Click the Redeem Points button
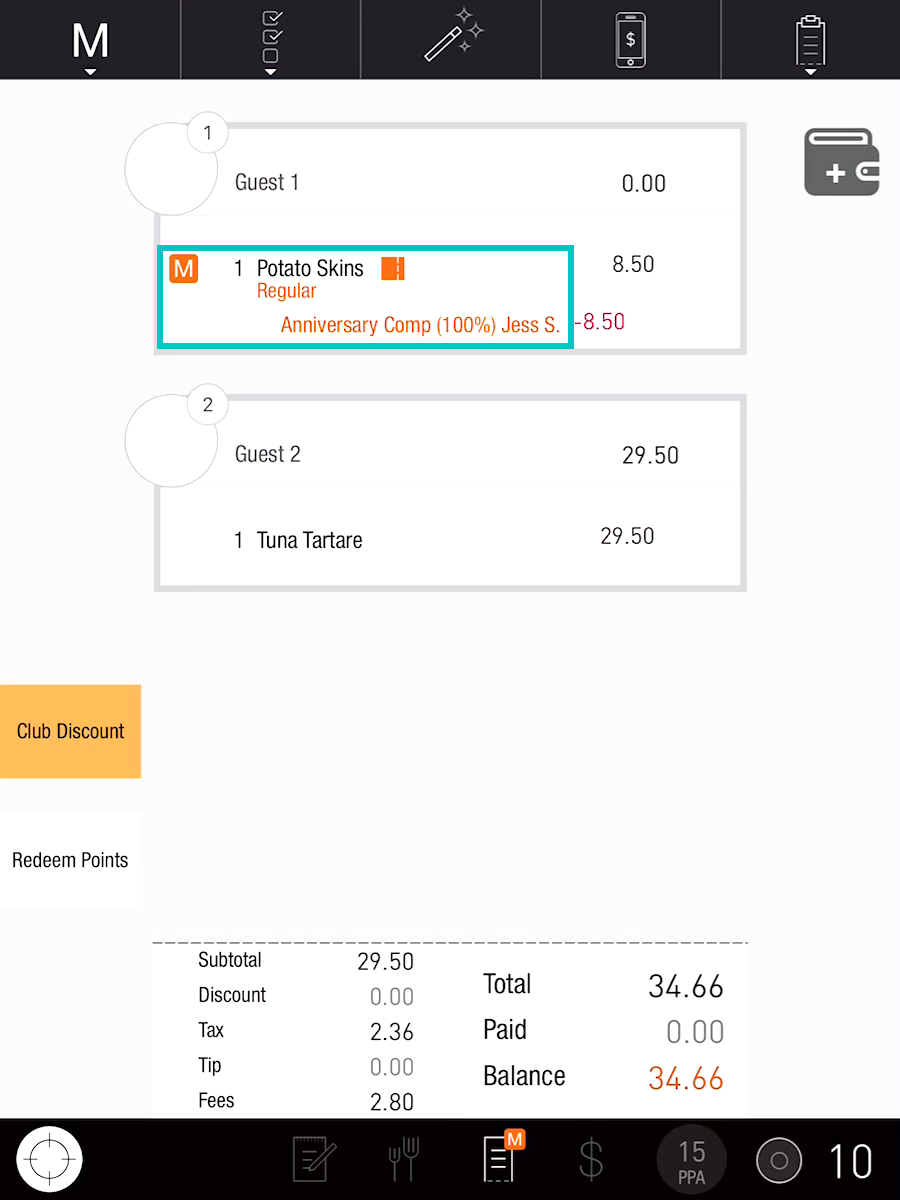This screenshot has width=900, height=1200. tap(70, 860)
